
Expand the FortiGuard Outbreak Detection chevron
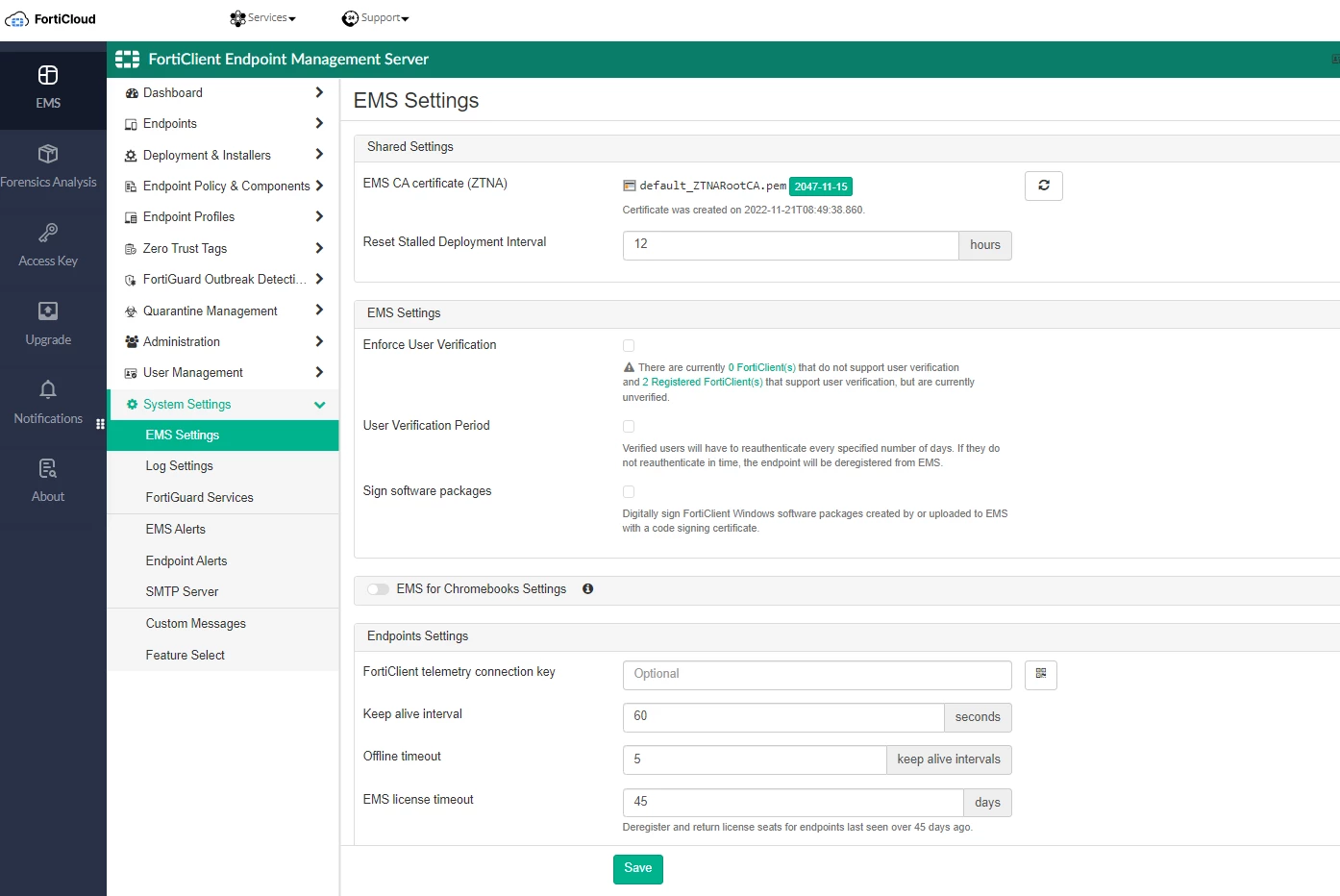pos(319,279)
